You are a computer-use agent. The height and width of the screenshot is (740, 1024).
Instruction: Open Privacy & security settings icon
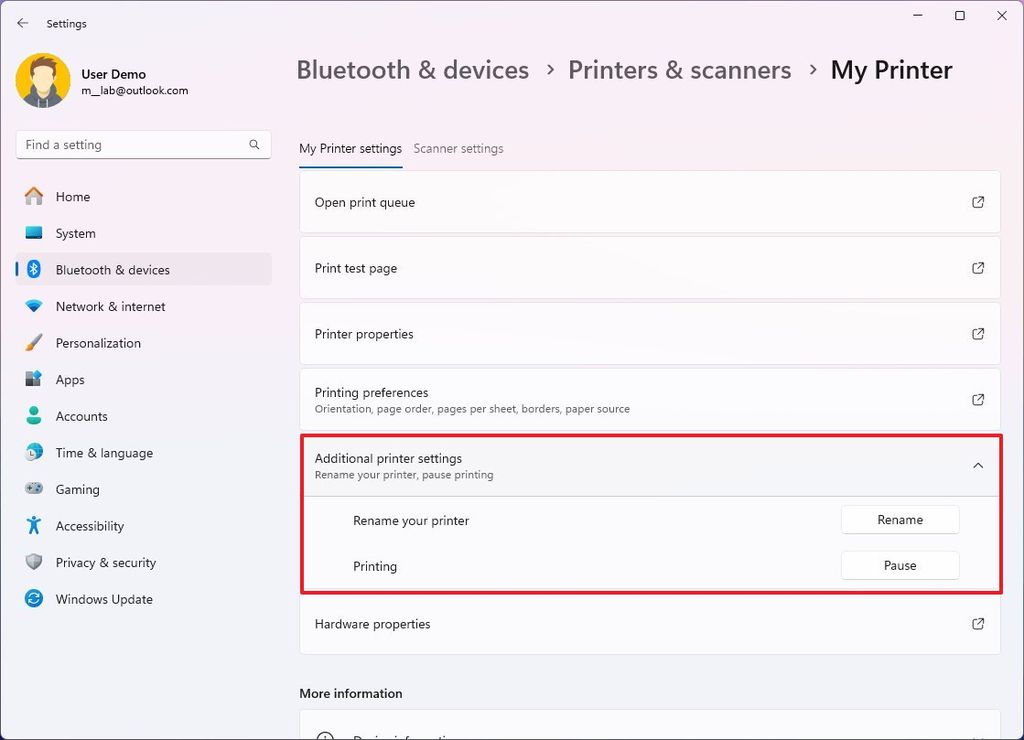[x=33, y=562]
